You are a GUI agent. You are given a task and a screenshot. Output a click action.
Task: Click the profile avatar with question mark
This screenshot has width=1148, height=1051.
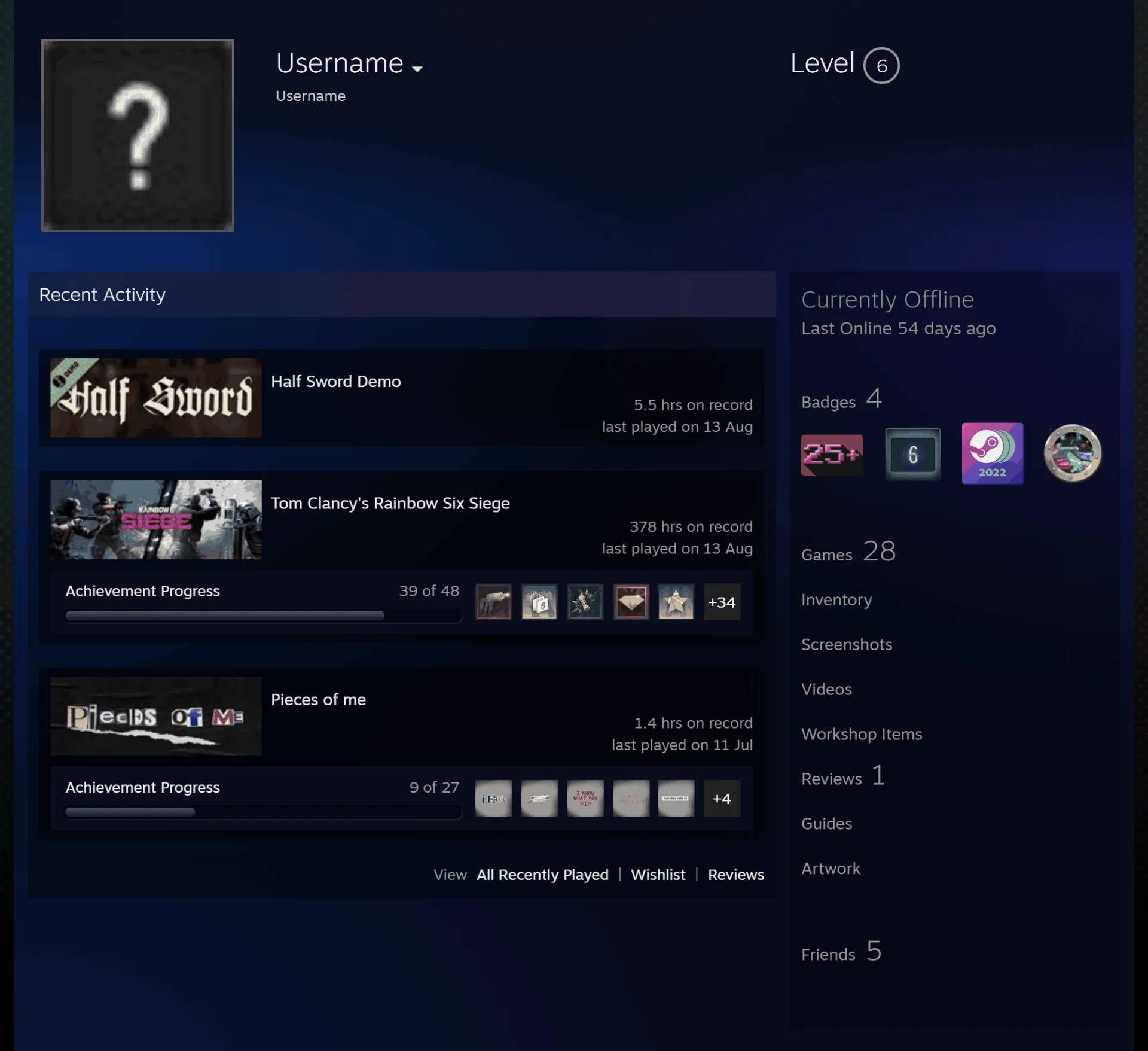[x=138, y=135]
